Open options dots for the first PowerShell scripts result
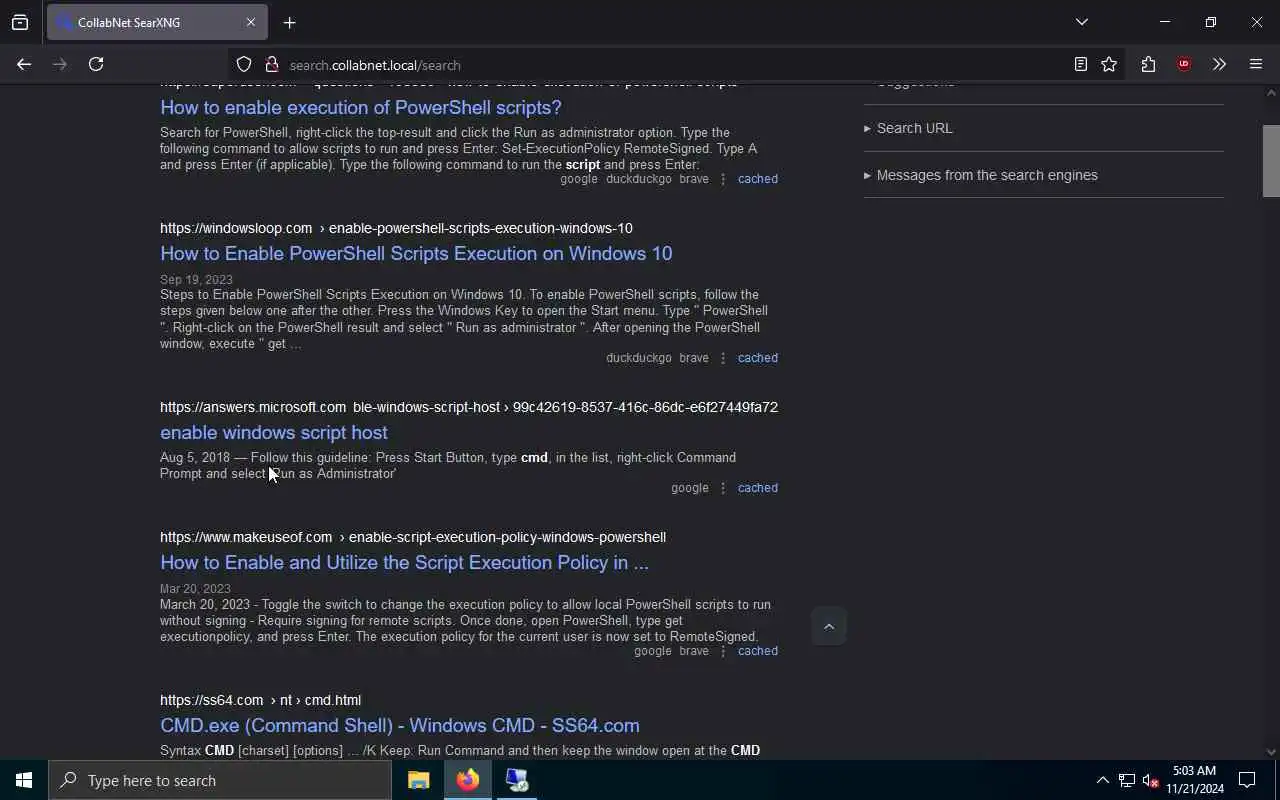 point(723,179)
